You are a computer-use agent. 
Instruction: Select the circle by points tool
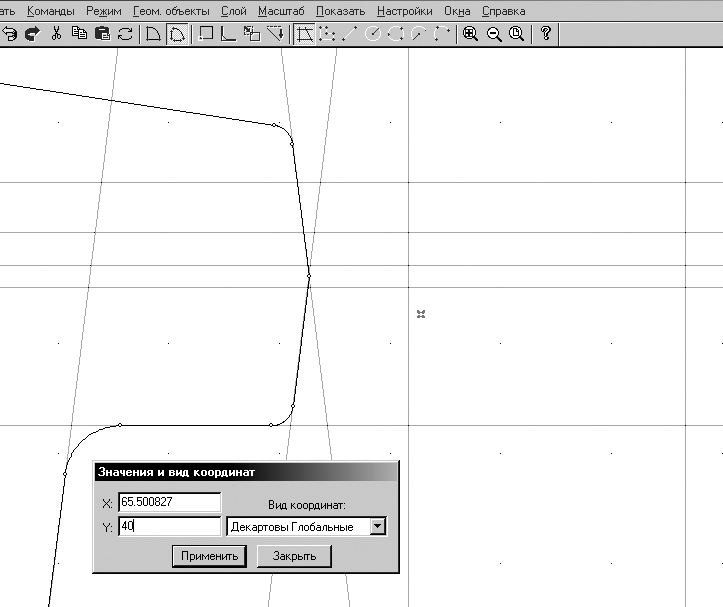click(x=396, y=34)
